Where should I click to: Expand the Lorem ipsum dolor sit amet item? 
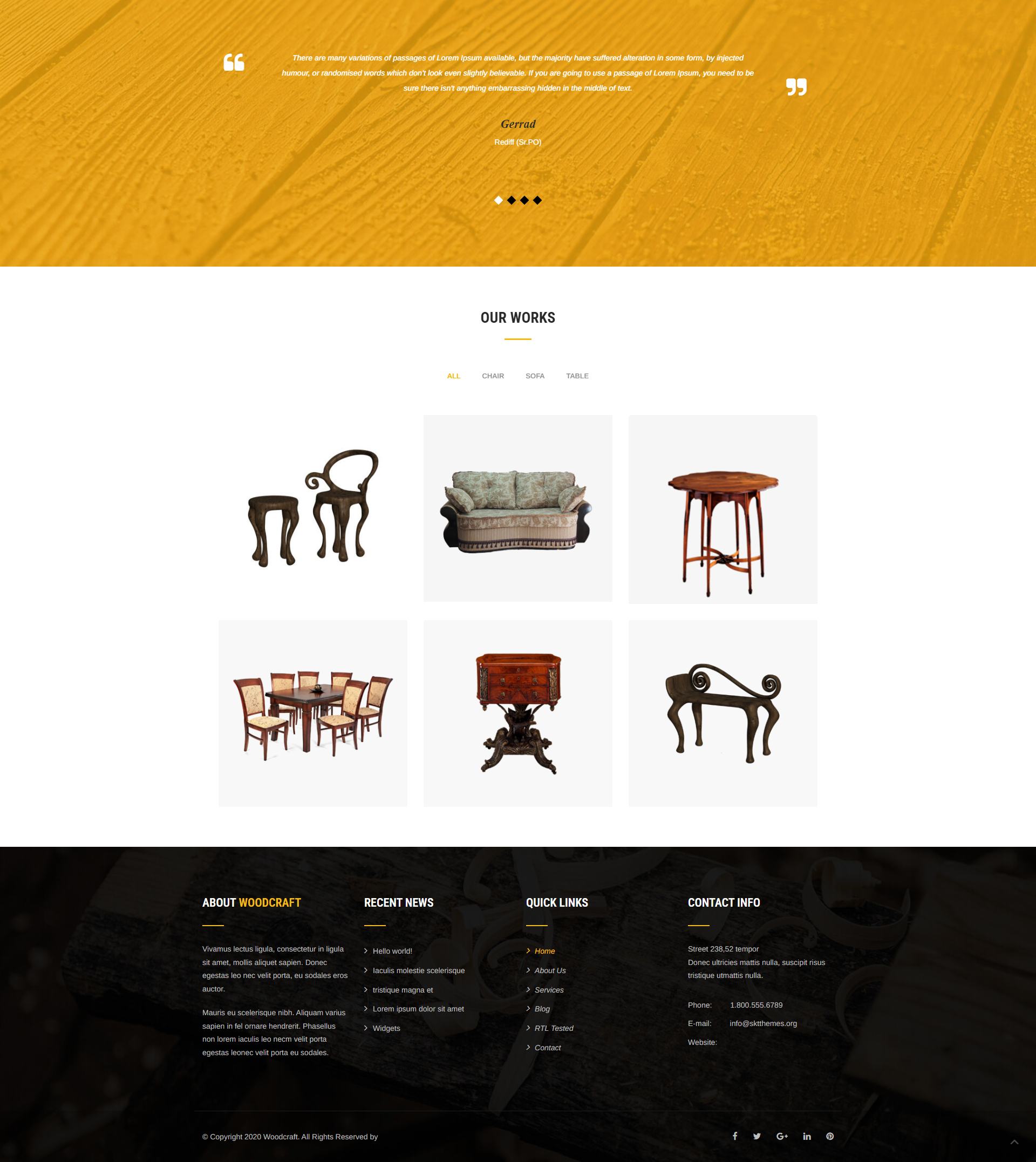pyautogui.click(x=418, y=1009)
